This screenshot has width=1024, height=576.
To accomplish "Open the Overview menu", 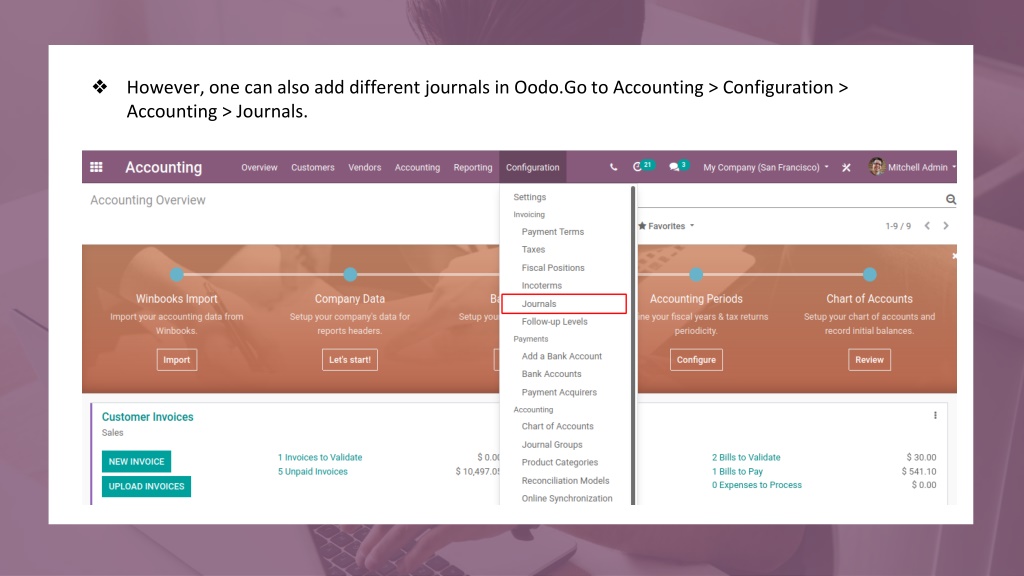I will (x=259, y=167).
